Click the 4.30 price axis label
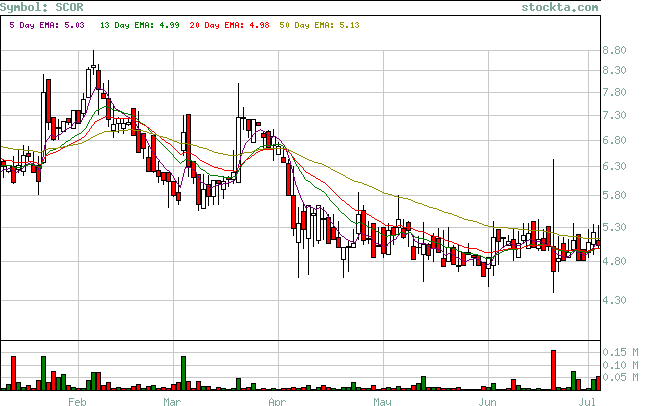Screen dimensions: 655x406 tap(614, 300)
